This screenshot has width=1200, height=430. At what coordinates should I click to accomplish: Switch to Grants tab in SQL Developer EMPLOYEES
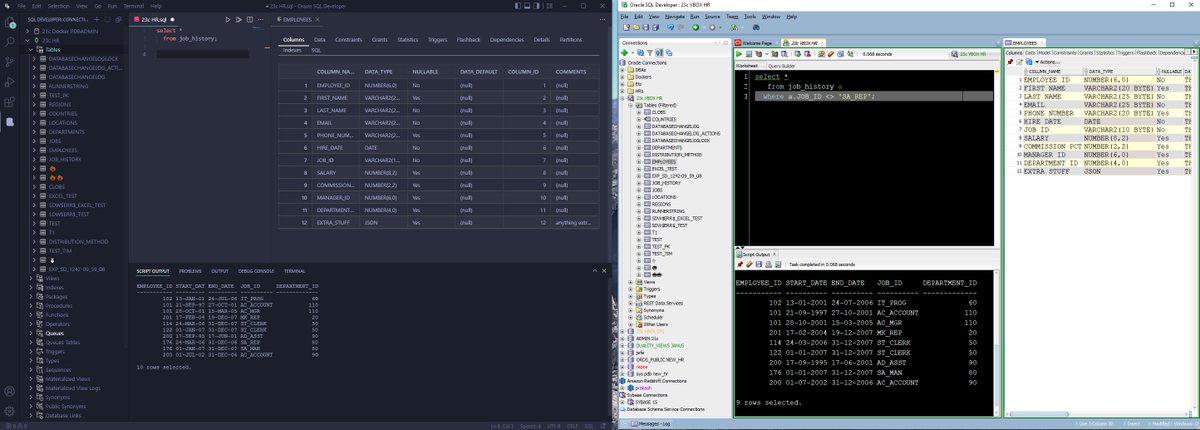click(1086, 52)
